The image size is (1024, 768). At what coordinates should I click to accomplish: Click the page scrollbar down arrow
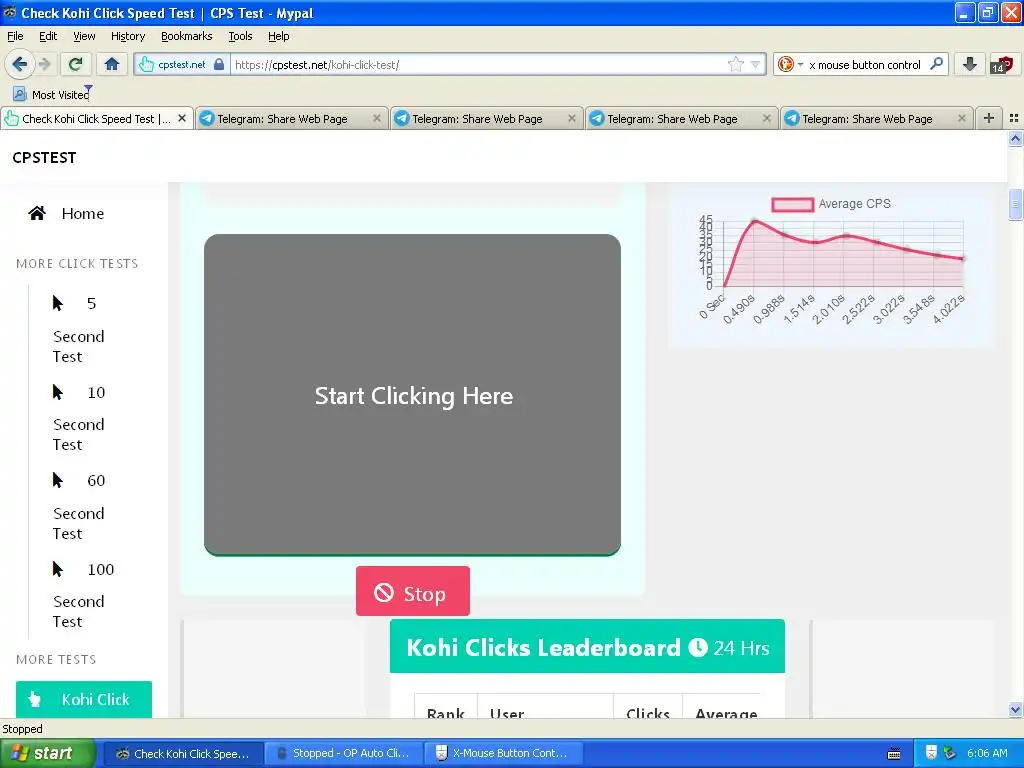pyautogui.click(x=1015, y=710)
